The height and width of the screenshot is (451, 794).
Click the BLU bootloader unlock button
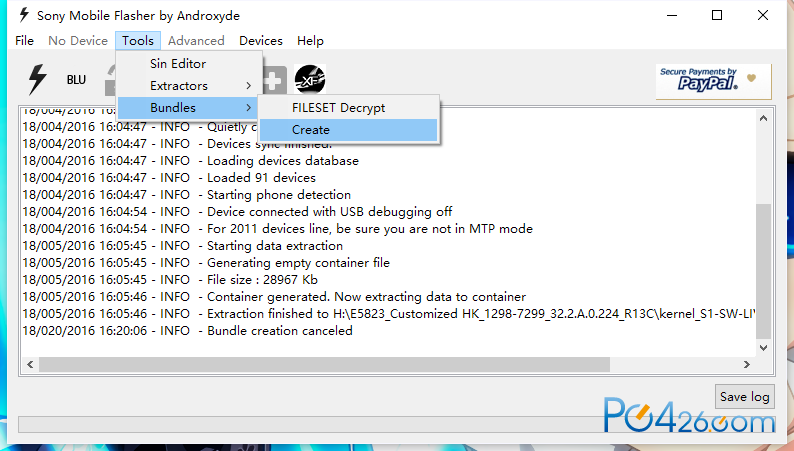point(76,80)
